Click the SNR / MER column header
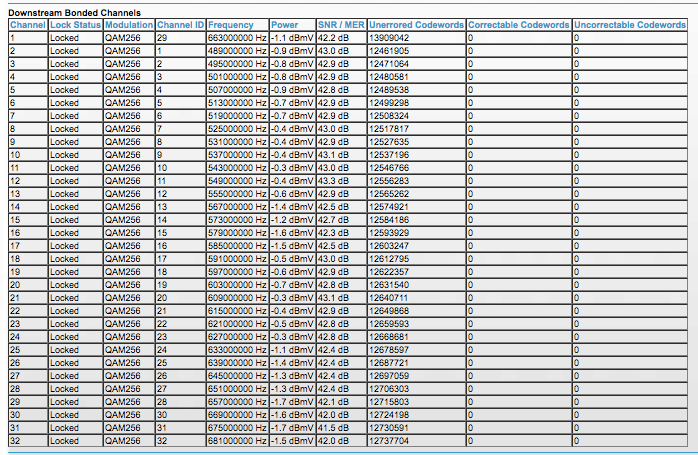Screen dimensions: 698x455 (340, 23)
